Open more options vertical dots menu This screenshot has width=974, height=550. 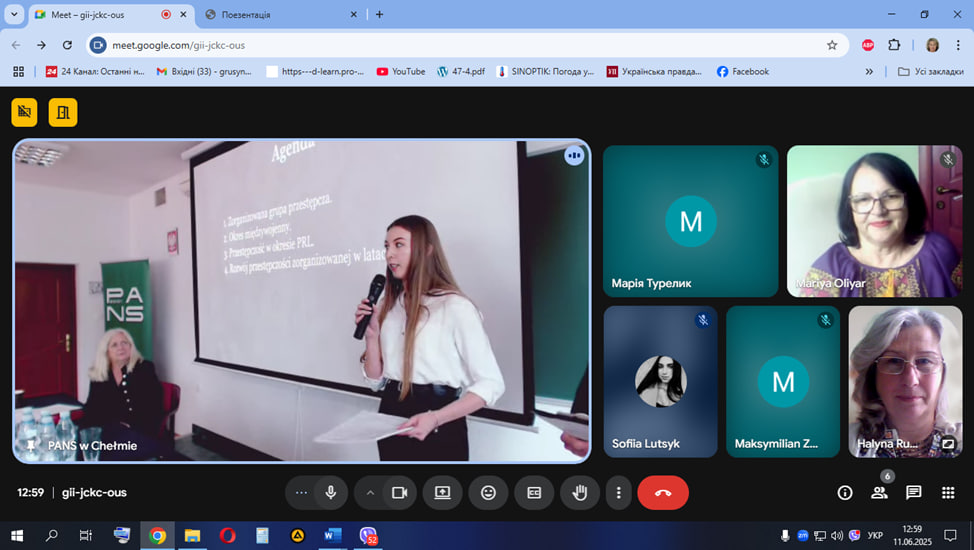[x=619, y=493]
